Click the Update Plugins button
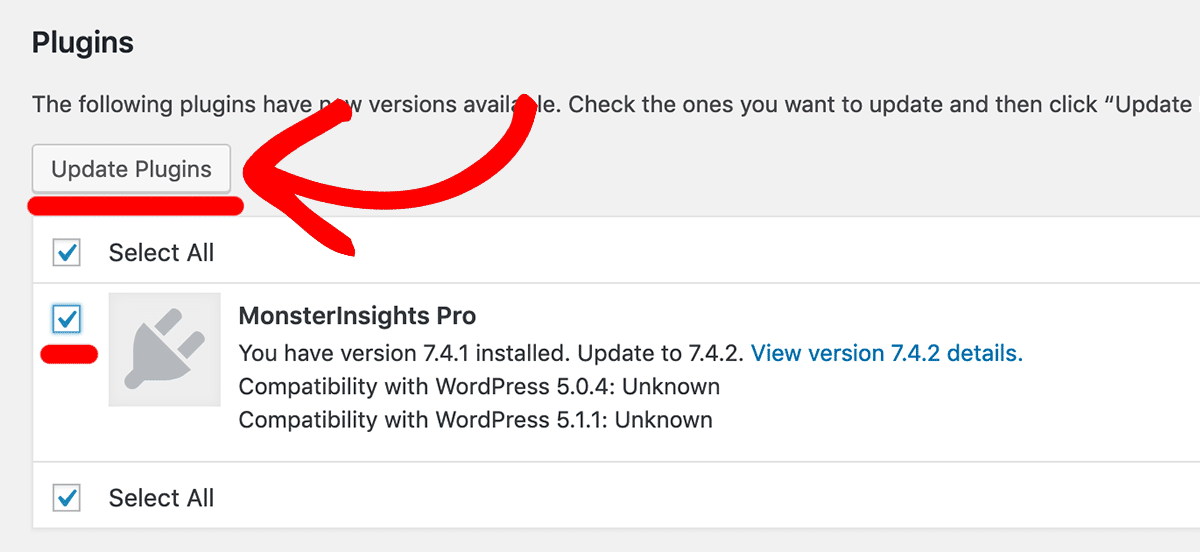This screenshot has height=552, width=1200. [x=131, y=169]
